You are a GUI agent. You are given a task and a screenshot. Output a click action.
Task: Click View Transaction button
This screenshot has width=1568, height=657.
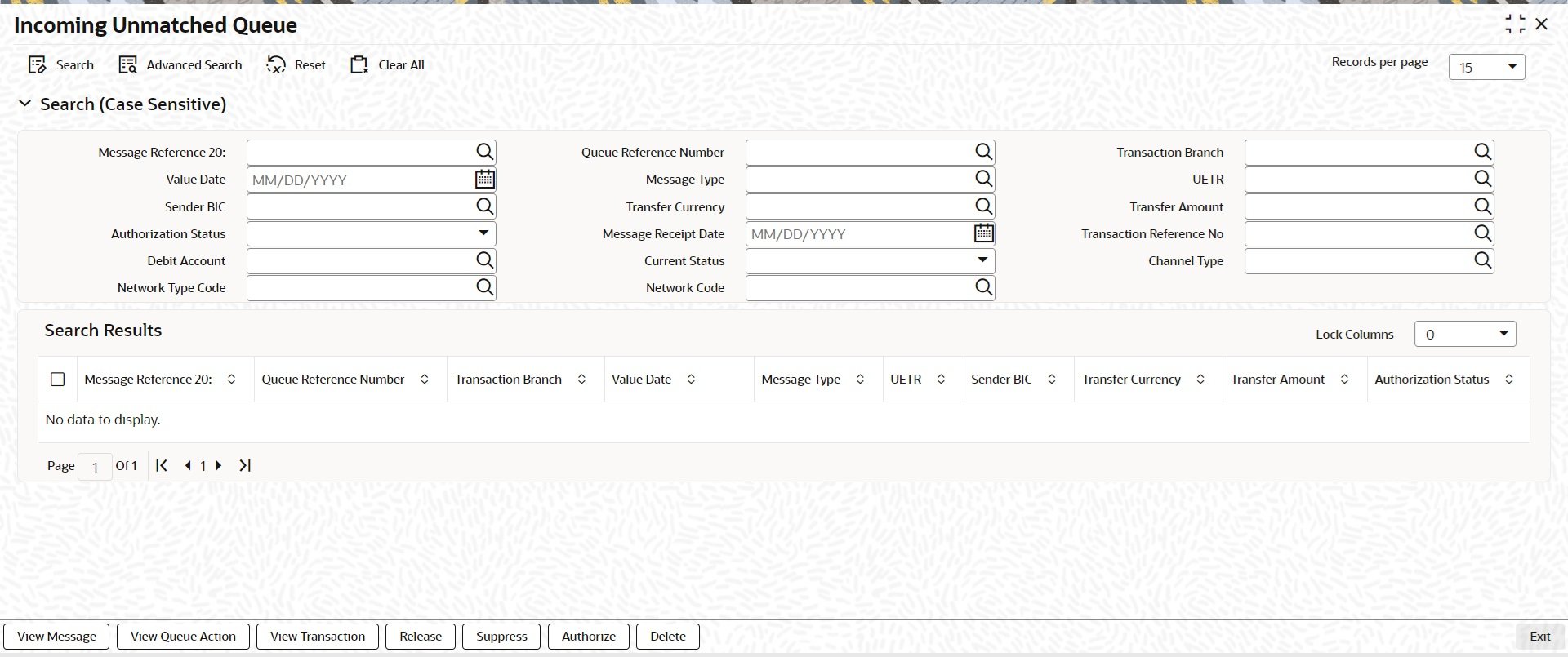pos(318,637)
